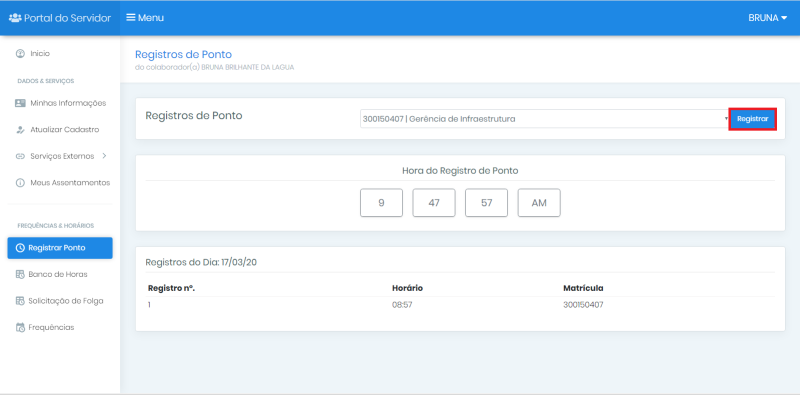Click the FREQUÊNCIAS & HORÁRIOS section label

point(56,226)
